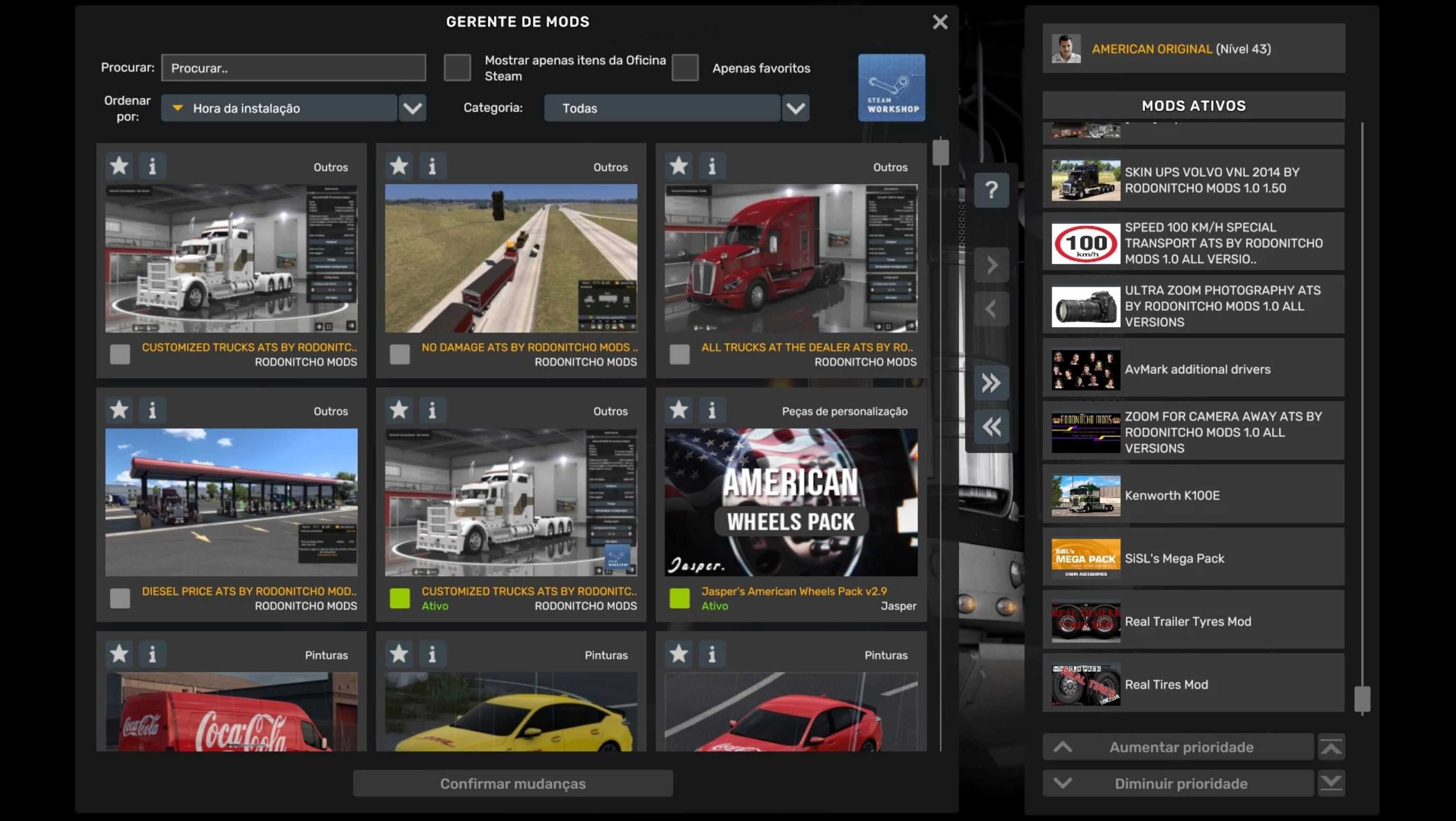This screenshot has width=1456, height=821.
Task: Deactivate Jasper's American Wheels Pack green checkbox
Action: 679,598
